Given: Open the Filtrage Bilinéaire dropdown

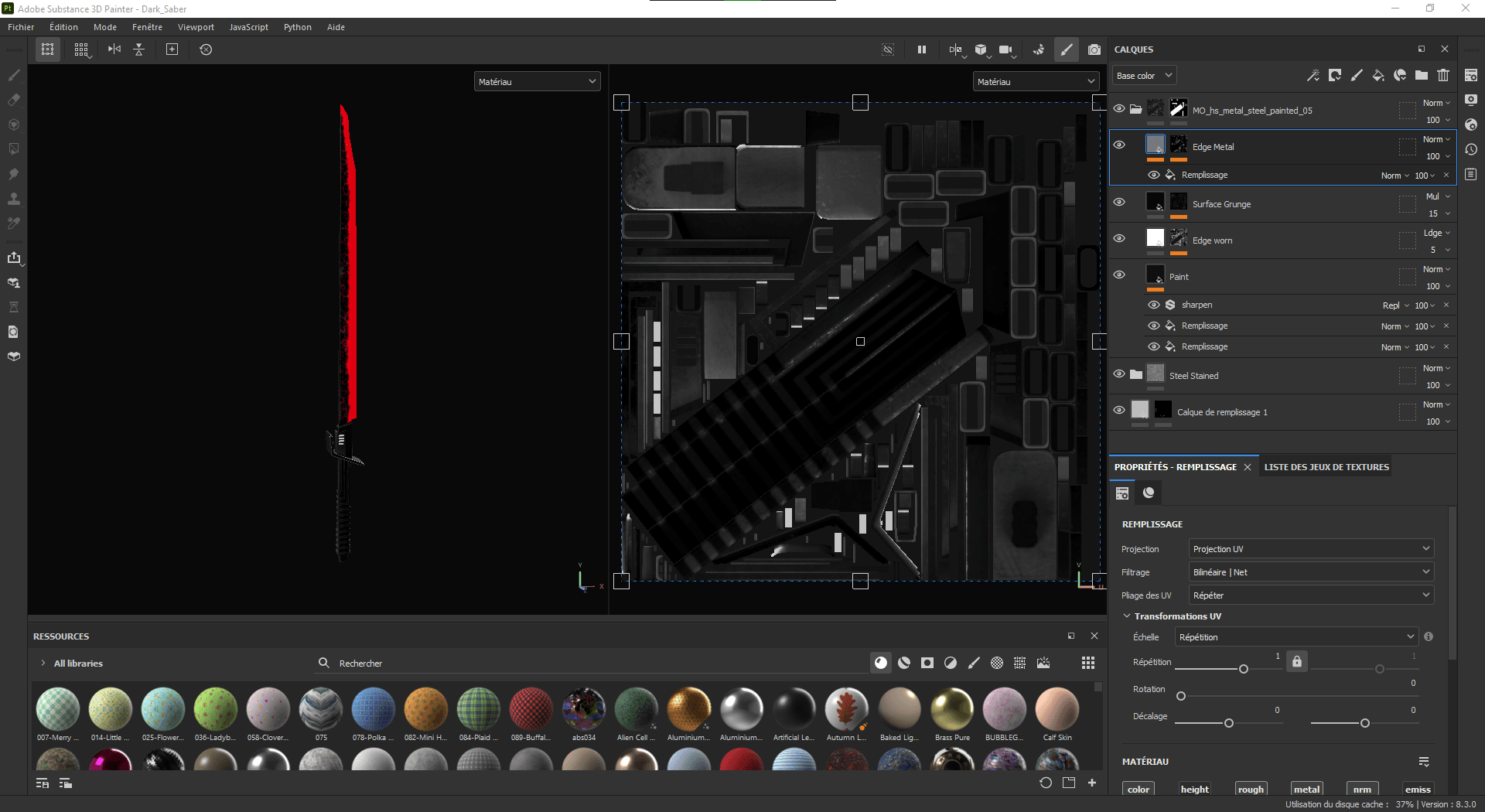Looking at the screenshot, I should point(1311,572).
